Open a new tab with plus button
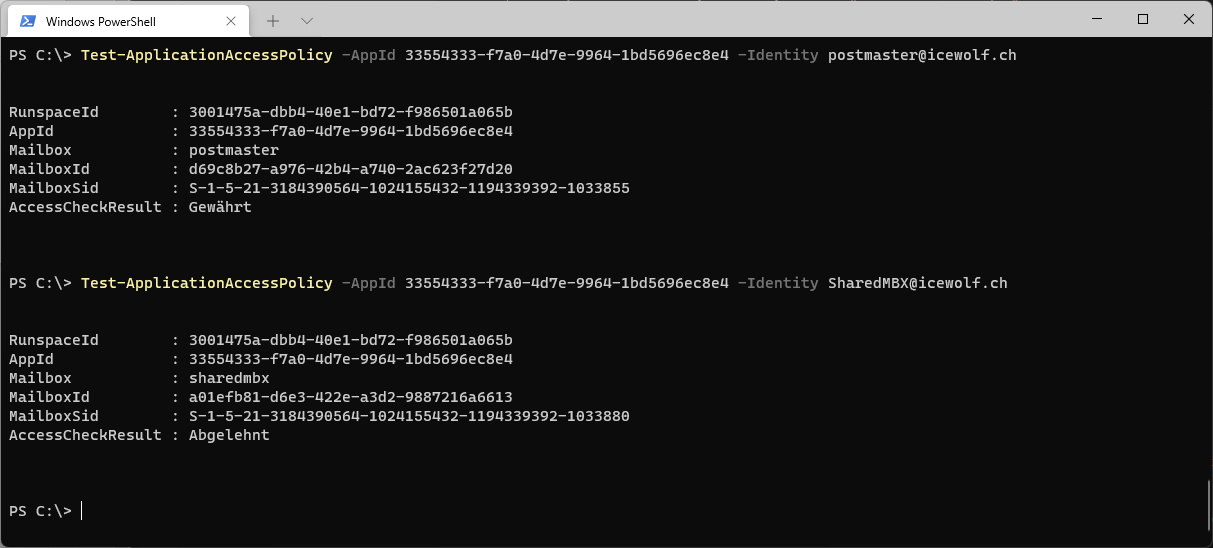This screenshot has width=1213, height=548. [272, 21]
